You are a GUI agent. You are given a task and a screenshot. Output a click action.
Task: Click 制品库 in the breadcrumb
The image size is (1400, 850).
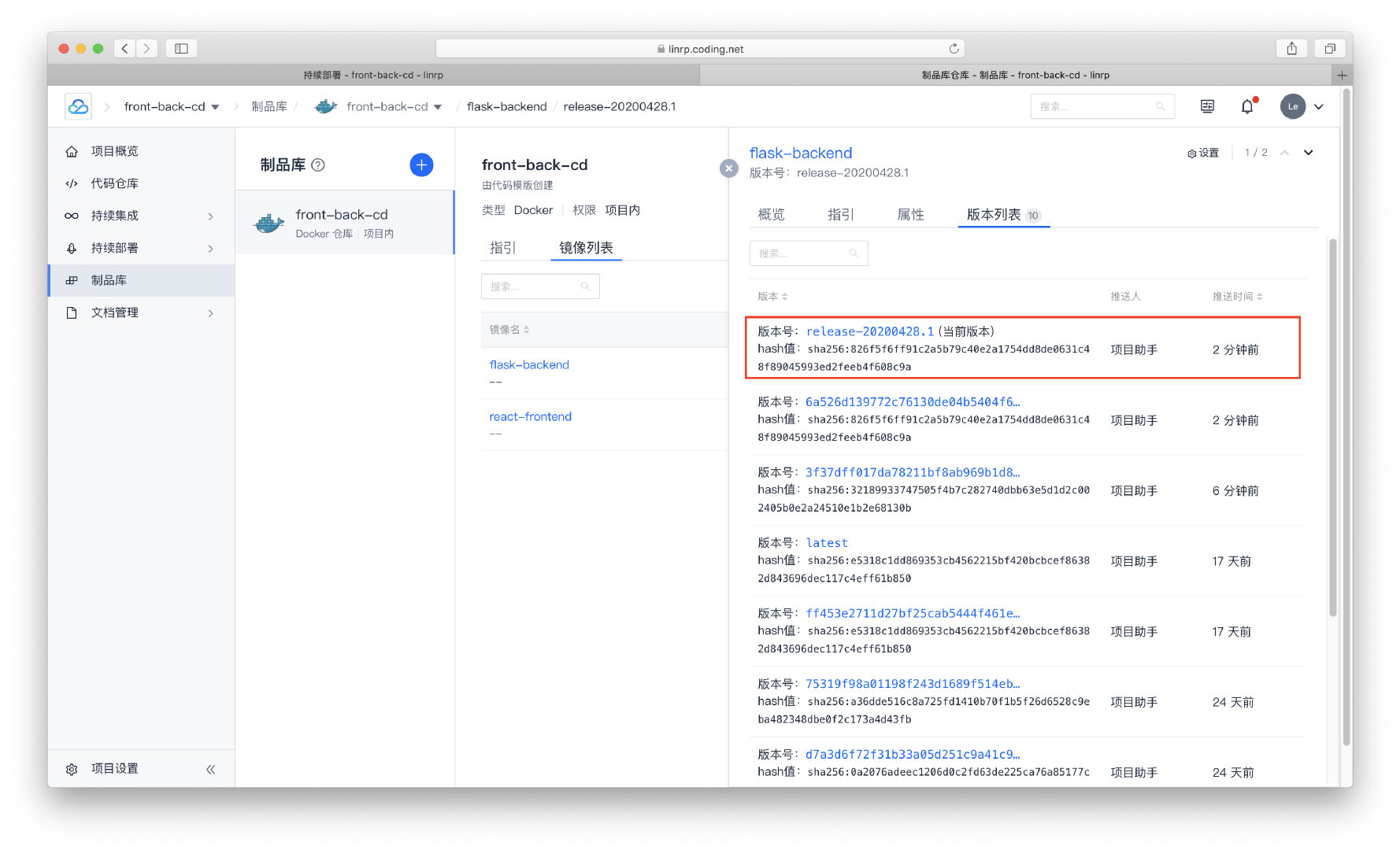(269, 107)
